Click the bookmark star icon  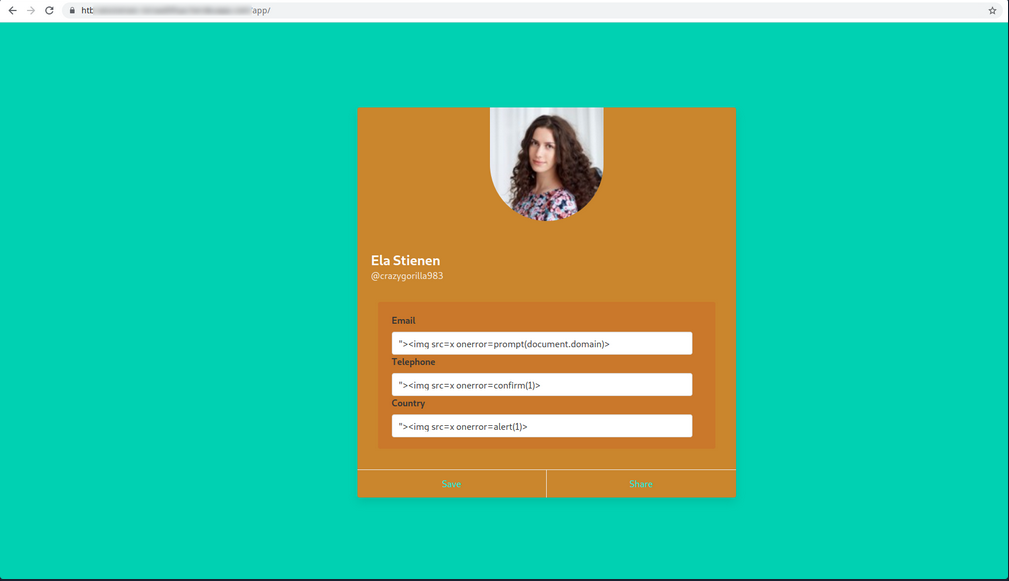pyautogui.click(x=991, y=11)
